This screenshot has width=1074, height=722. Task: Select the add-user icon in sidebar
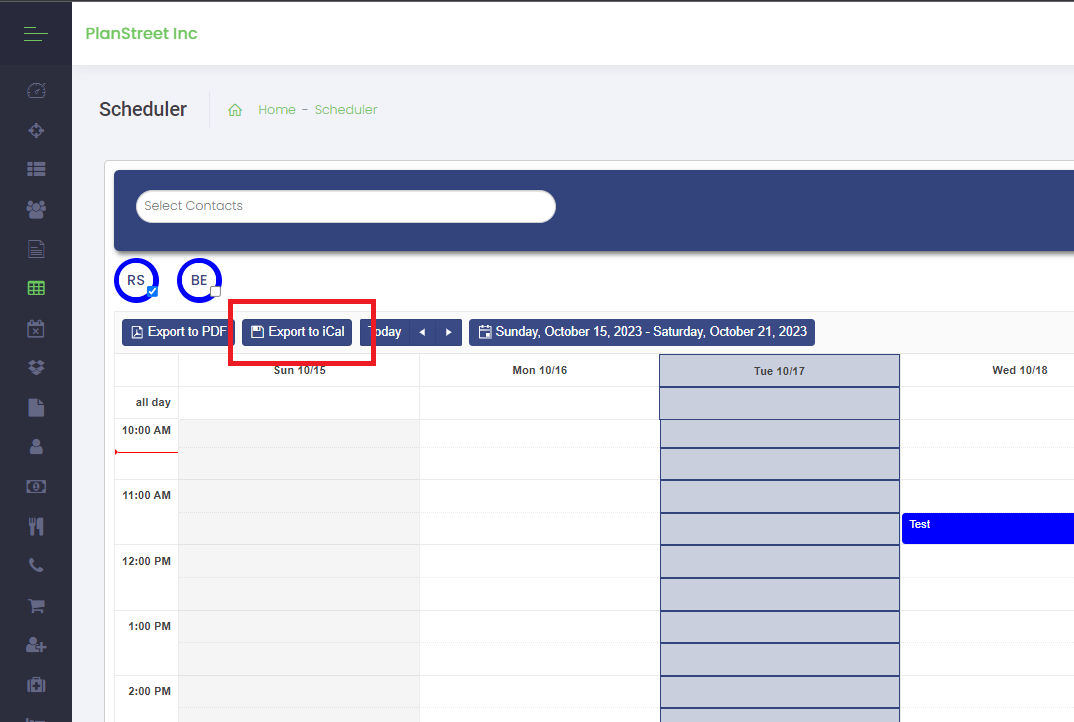point(36,645)
